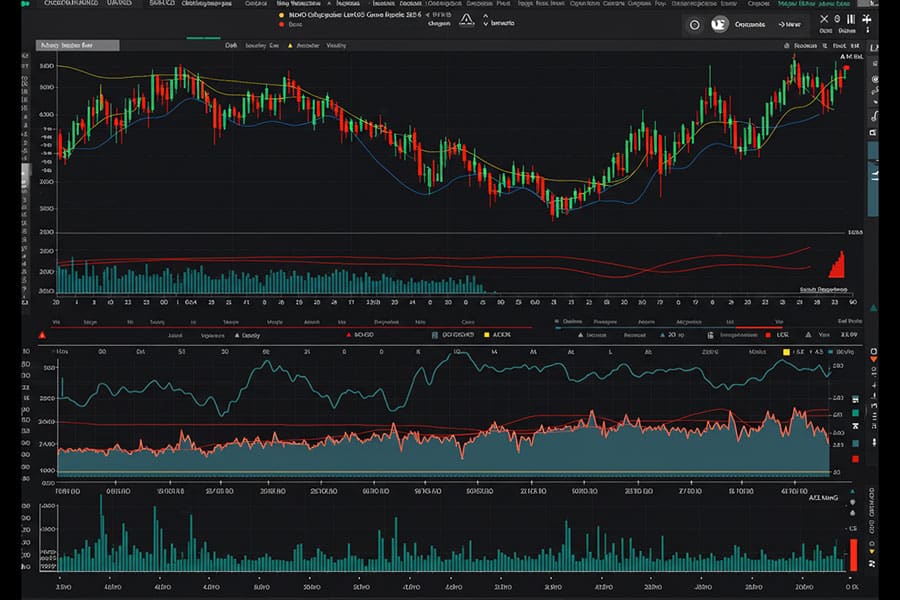Click the teal up triangle below right sidebar scrollbar
The width and height of the screenshot is (900, 600).
874,308
